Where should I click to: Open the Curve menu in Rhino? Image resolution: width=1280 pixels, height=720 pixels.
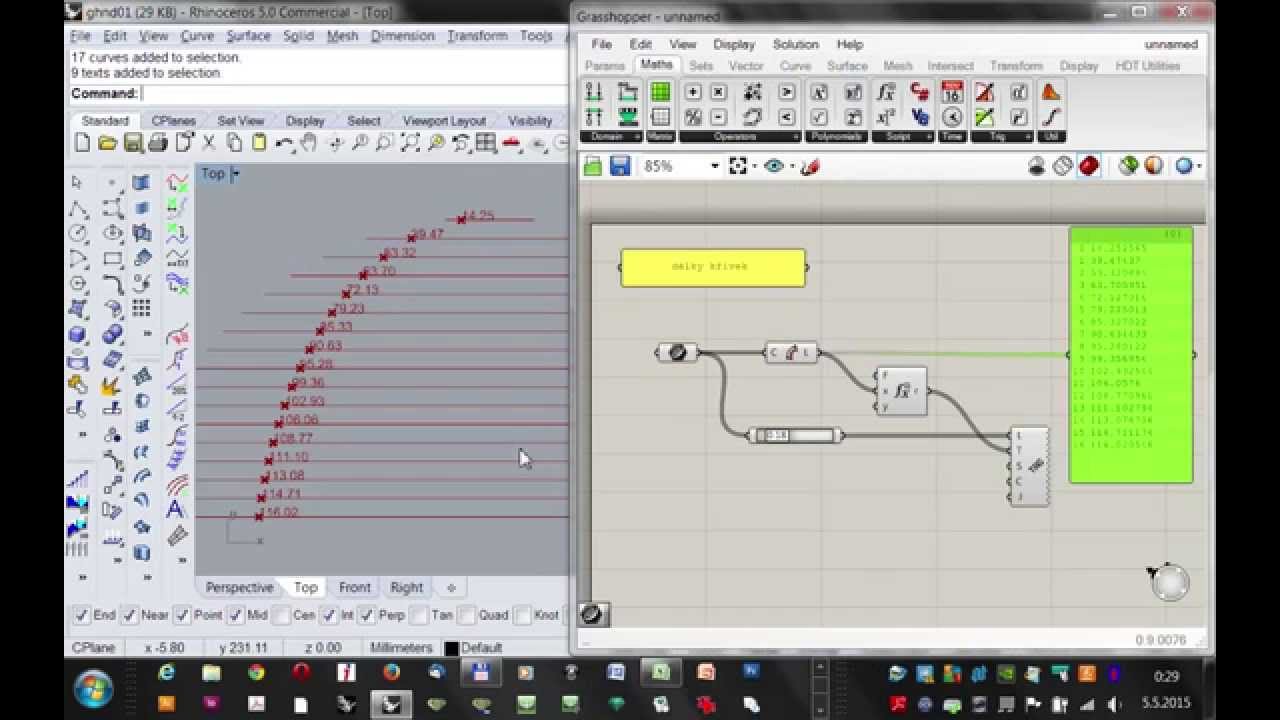(x=197, y=36)
